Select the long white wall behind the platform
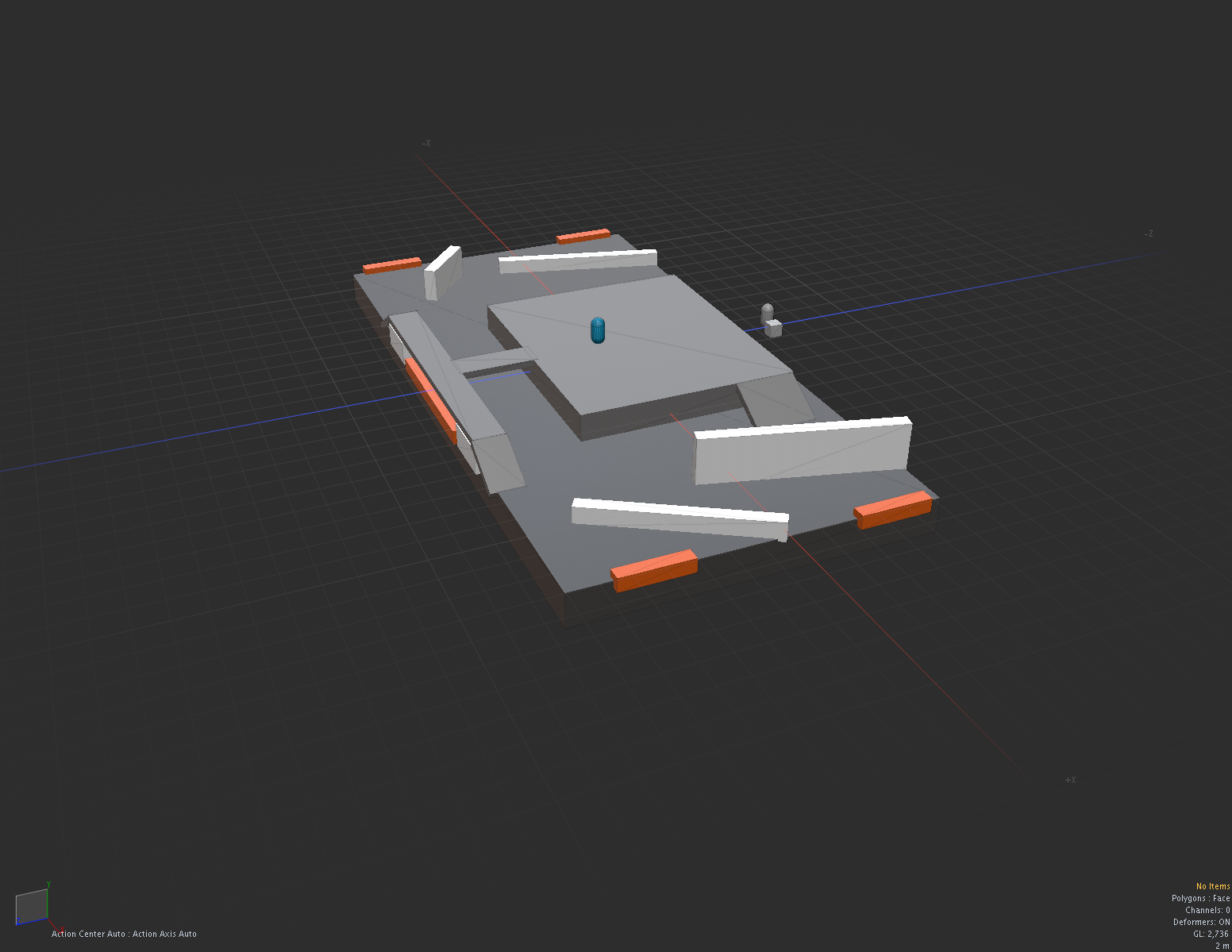Viewport: 1232px width, 952px height. click(578, 260)
